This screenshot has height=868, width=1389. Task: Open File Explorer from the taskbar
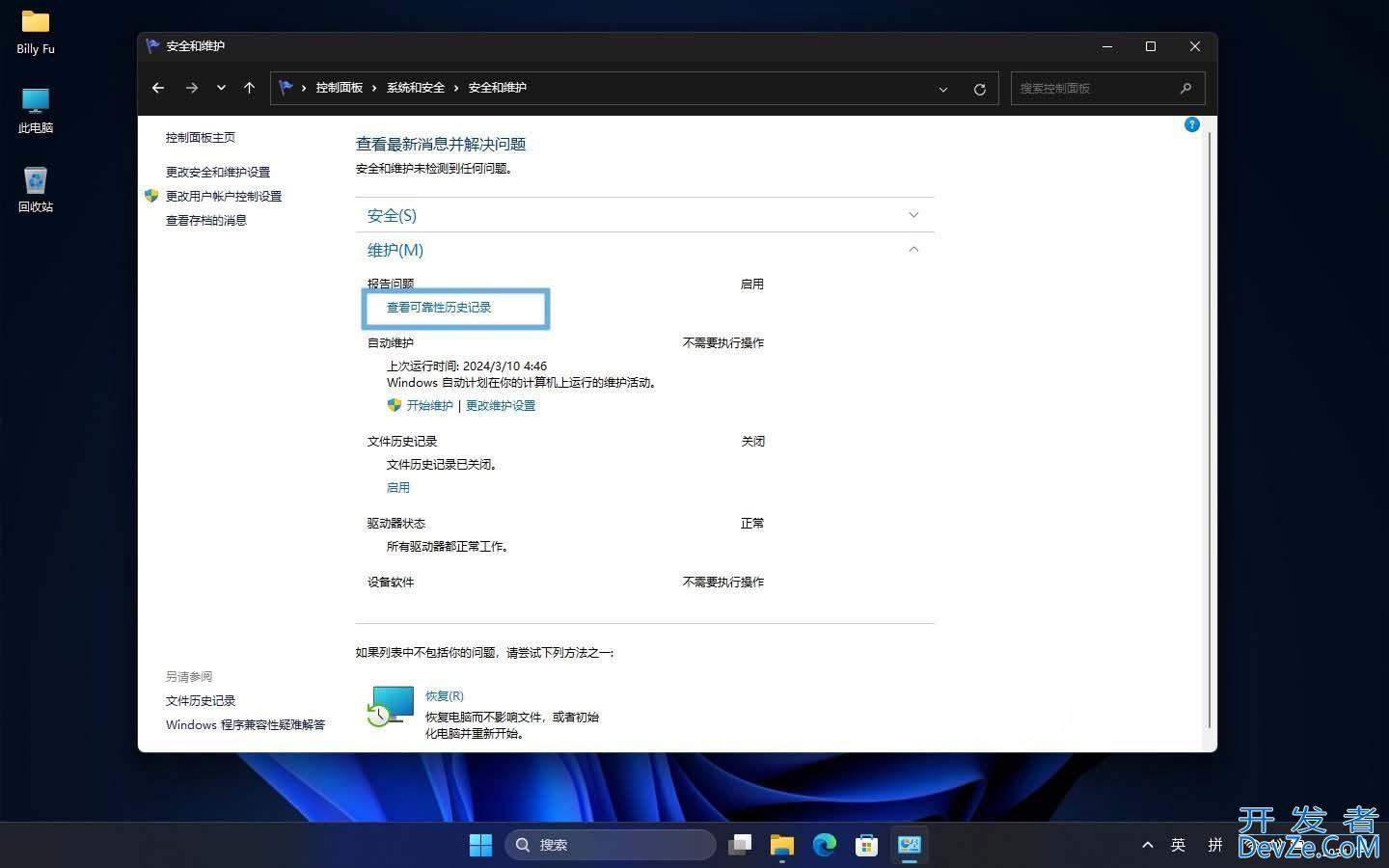point(782,845)
